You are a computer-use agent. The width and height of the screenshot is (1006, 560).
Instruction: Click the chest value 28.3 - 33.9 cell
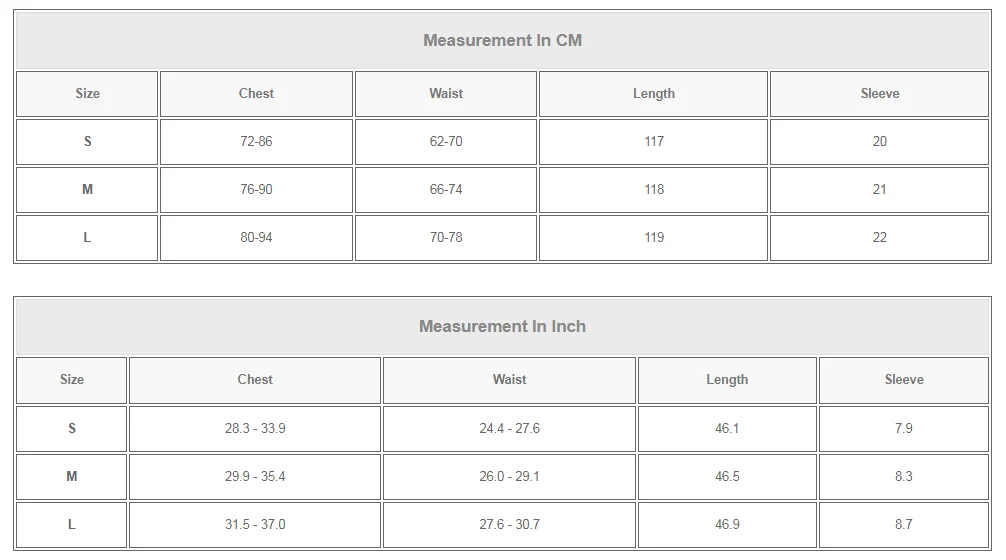(255, 429)
